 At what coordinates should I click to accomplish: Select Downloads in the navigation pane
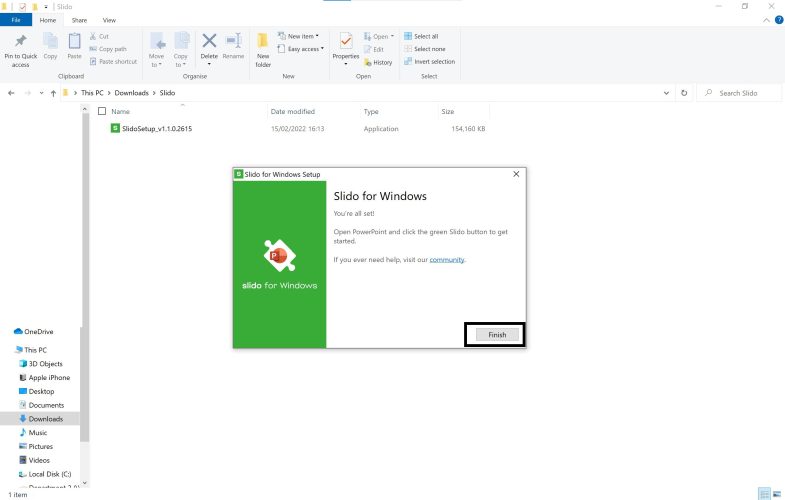pos(46,419)
